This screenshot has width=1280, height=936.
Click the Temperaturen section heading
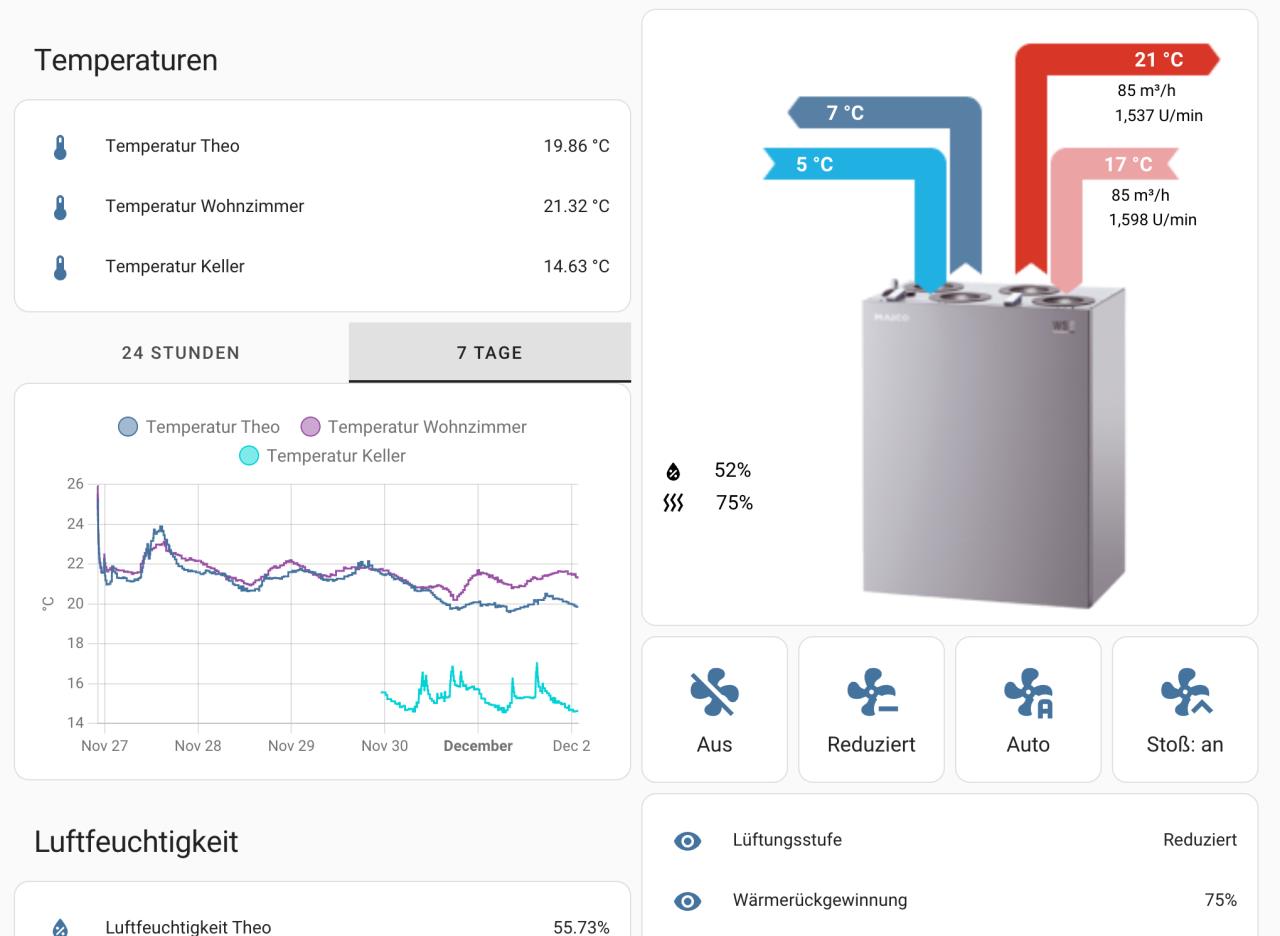click(x=126, y=60)
